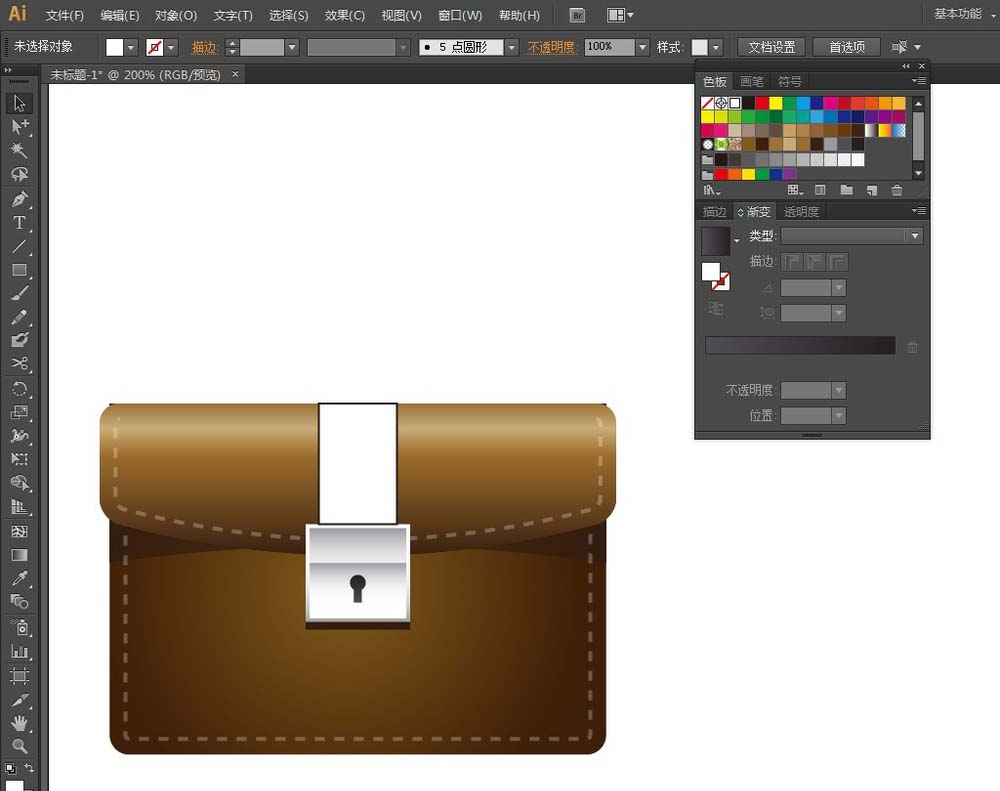Select the Line Segment tool
Image resolution: width=1000 pixels, height=791 pixels.
(x=19, y=246)
